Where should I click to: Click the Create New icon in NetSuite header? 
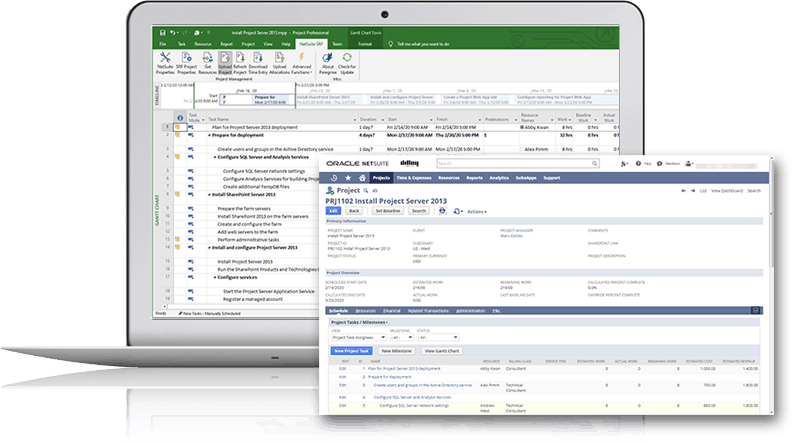point(624,164)
